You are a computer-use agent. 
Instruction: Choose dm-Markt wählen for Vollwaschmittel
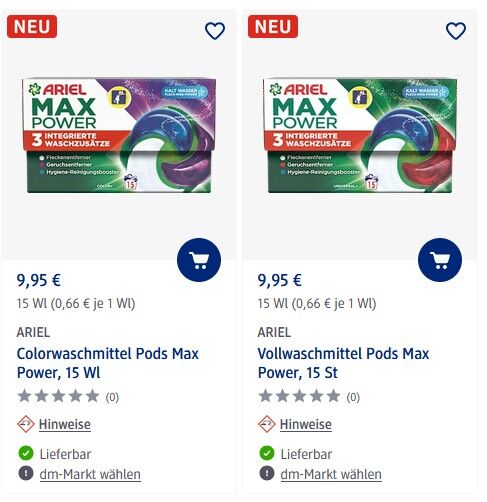(331, 474)
